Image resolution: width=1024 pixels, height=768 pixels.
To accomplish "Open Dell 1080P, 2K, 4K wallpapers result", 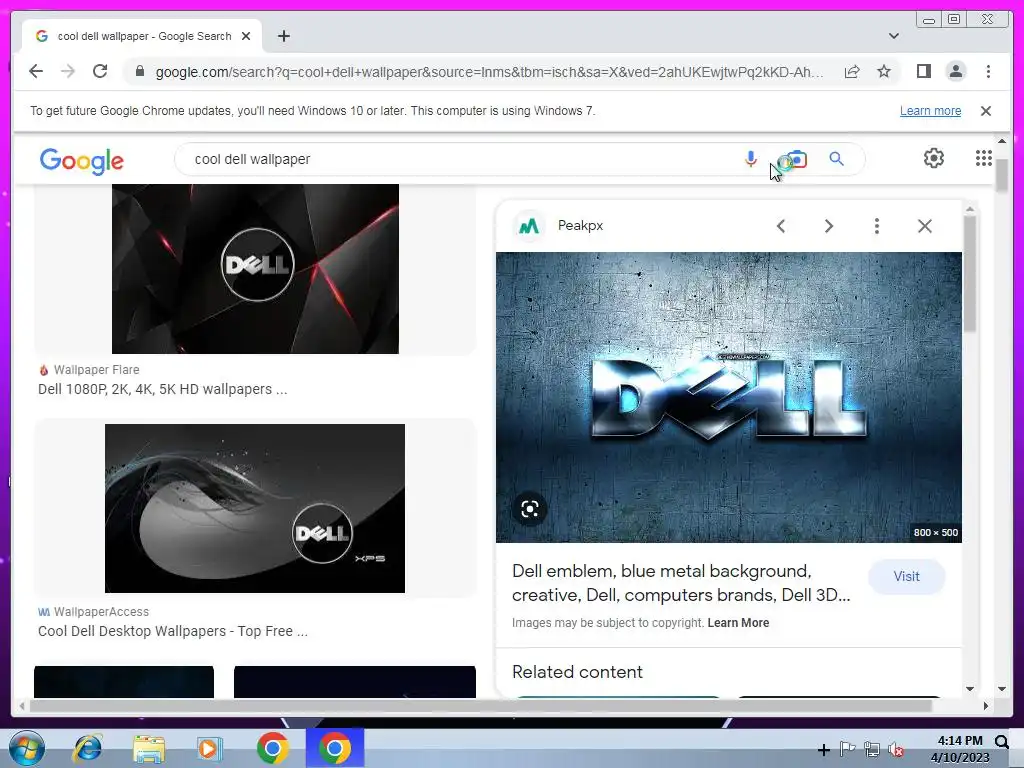I will point(163,389).
